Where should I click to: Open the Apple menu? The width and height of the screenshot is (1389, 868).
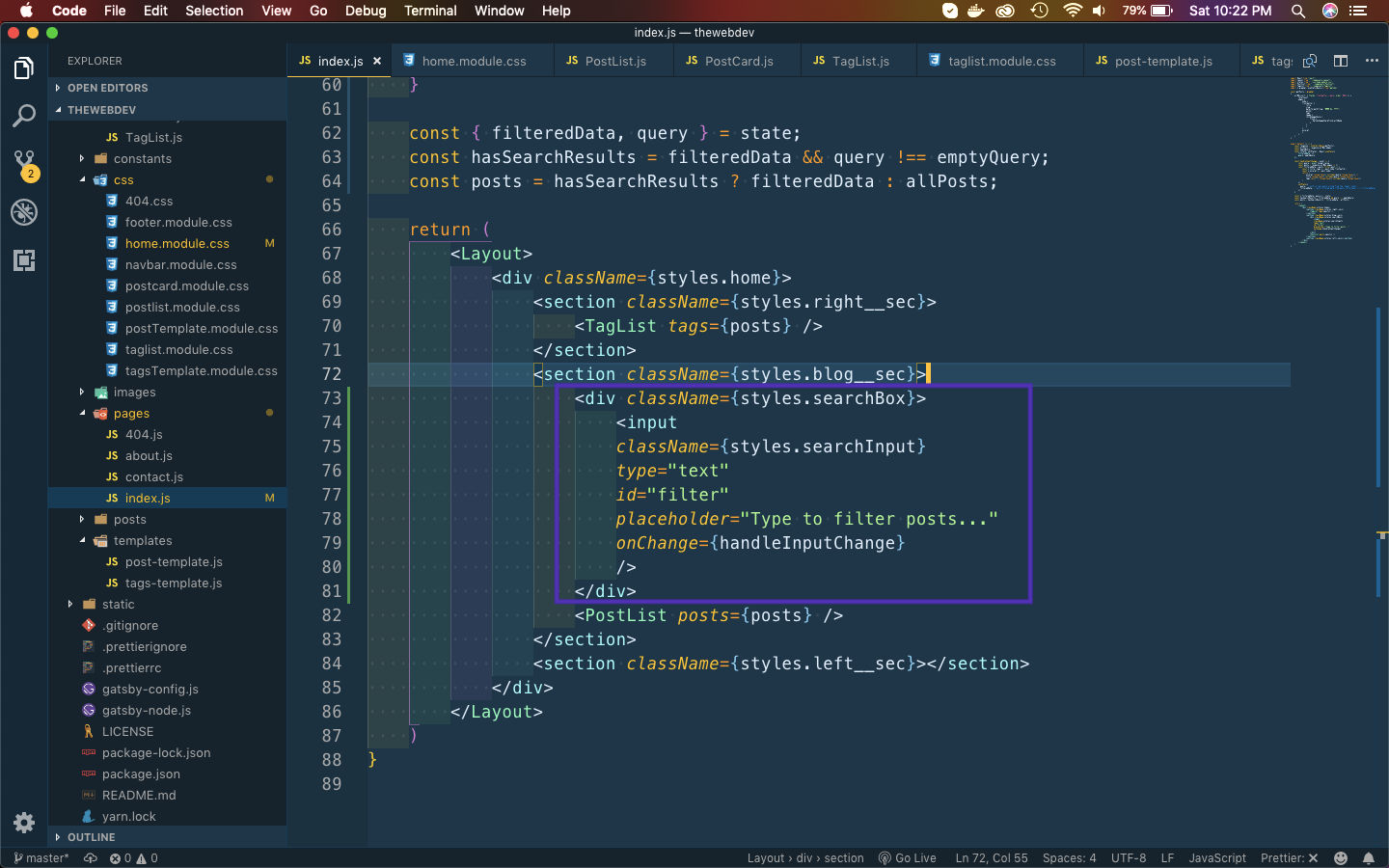(x=26, y=11)
